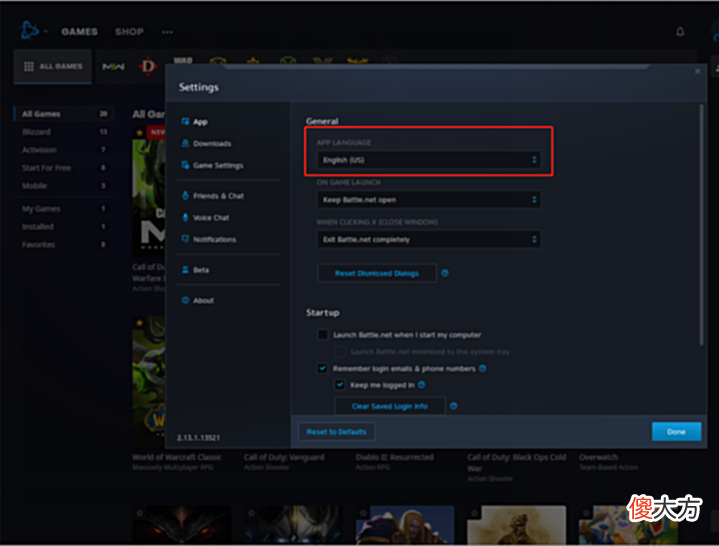This screenshot has height=546, width=719.
Task: Click the Reset Dismissed Dialogs button
Action: 376,273
